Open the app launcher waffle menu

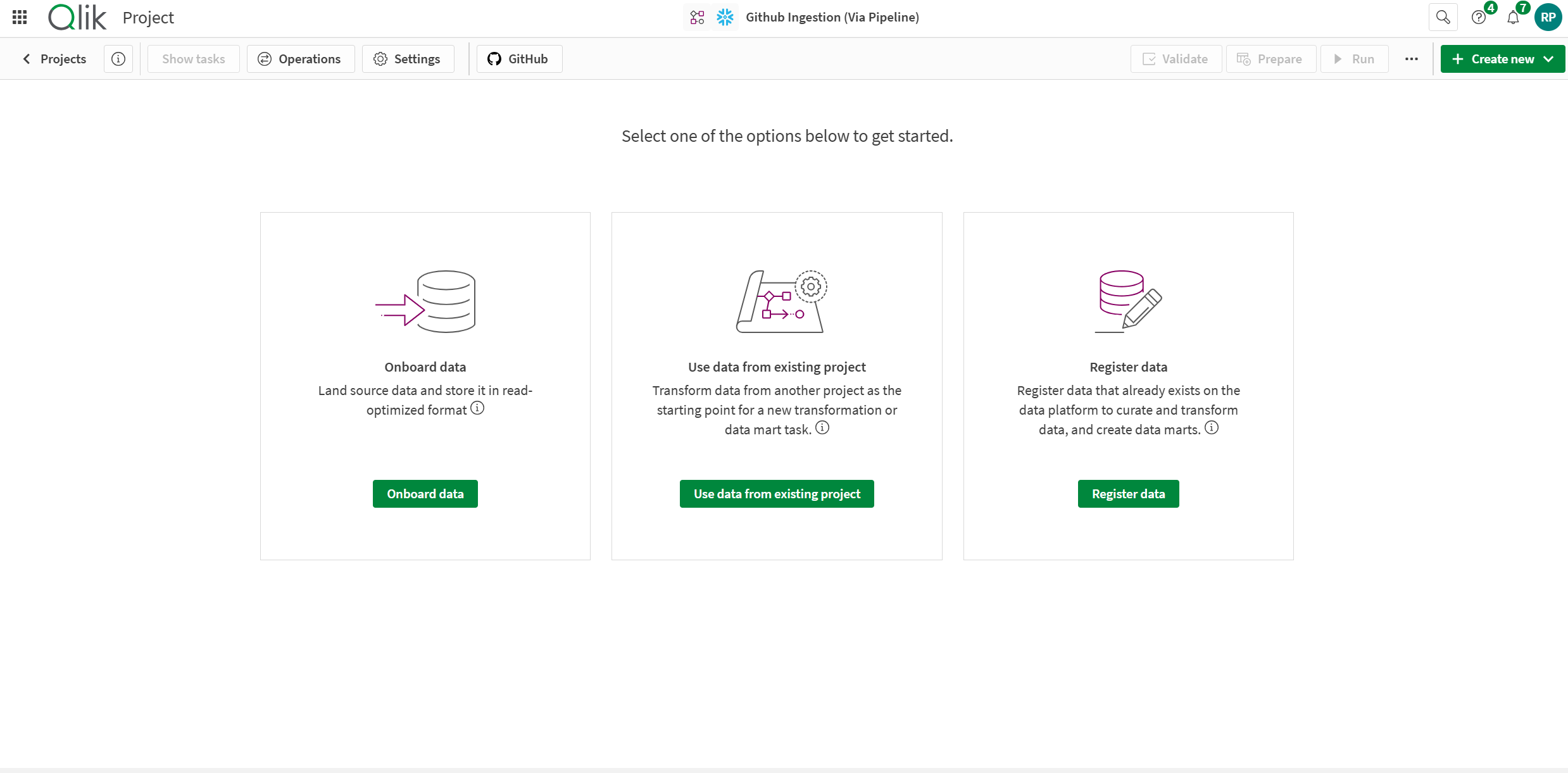click(x=19, y=17)
